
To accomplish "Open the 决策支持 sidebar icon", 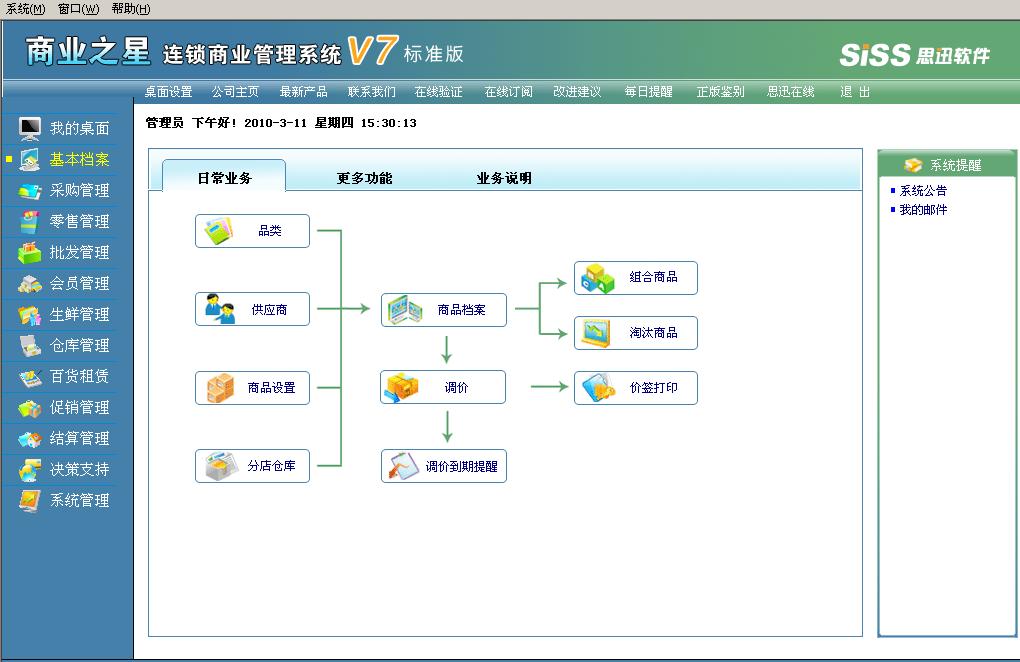I will pos(30,469).
